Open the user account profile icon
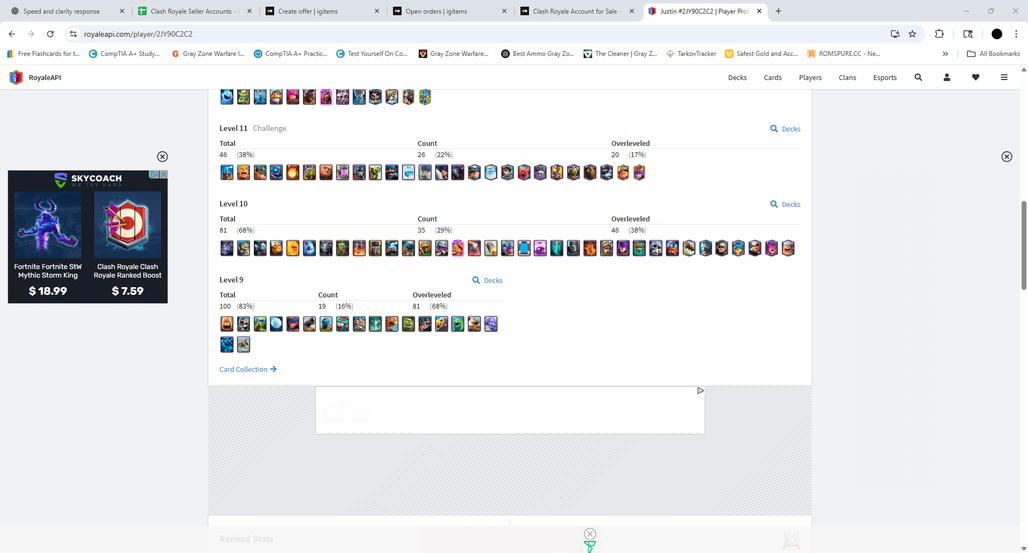The height and width of the screenshot is (553, 1028). click(947, 77)
